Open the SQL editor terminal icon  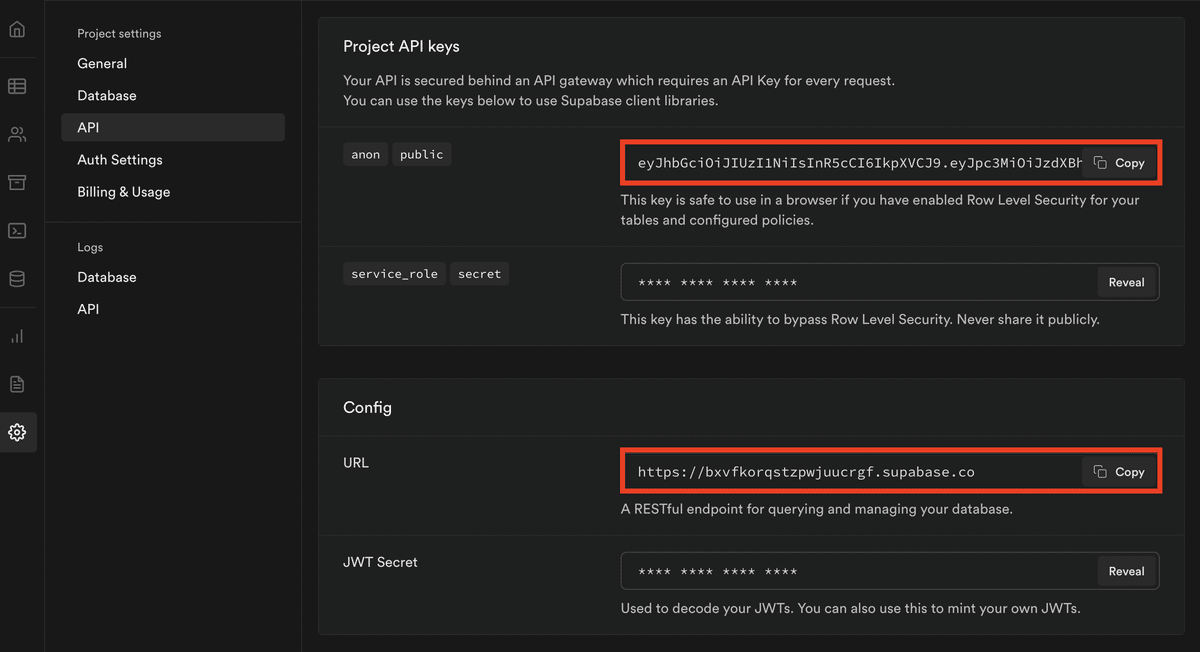[17, 231]
